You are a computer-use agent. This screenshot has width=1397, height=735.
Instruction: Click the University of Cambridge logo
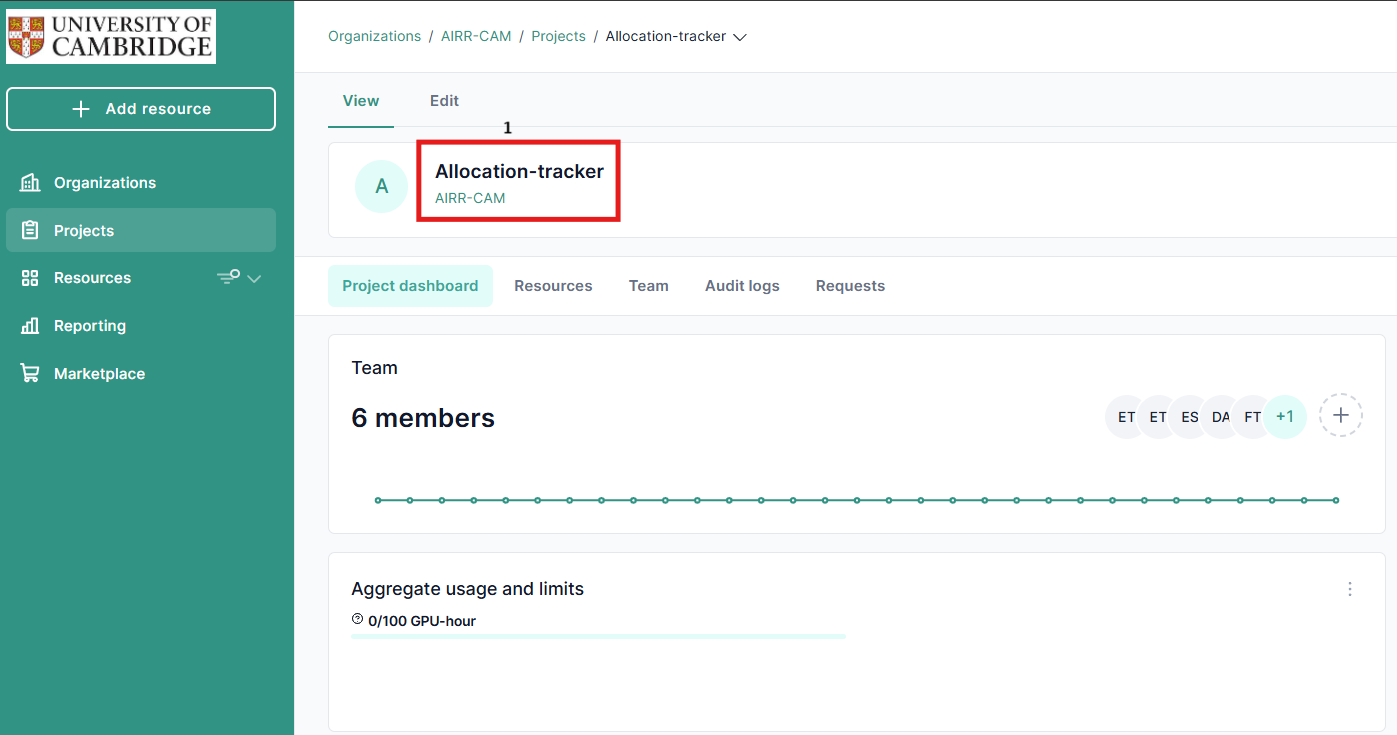111,37
